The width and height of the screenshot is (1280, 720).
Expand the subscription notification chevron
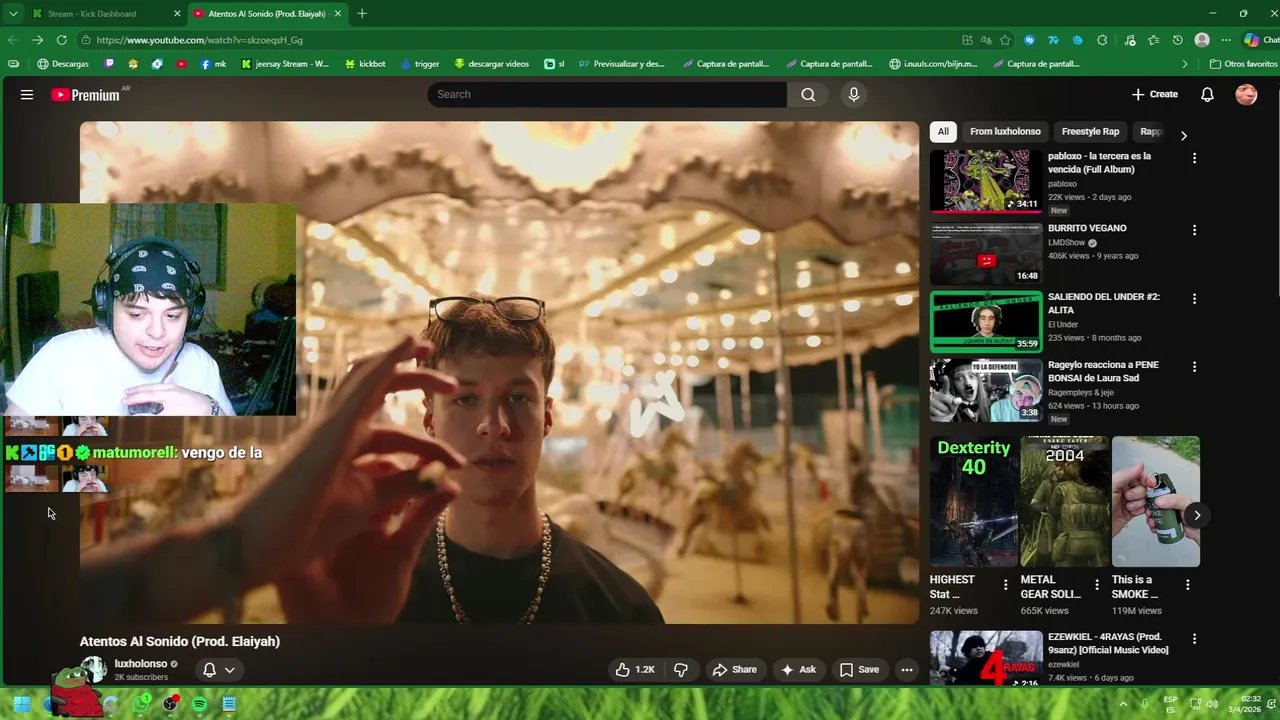tap(230, 670)
